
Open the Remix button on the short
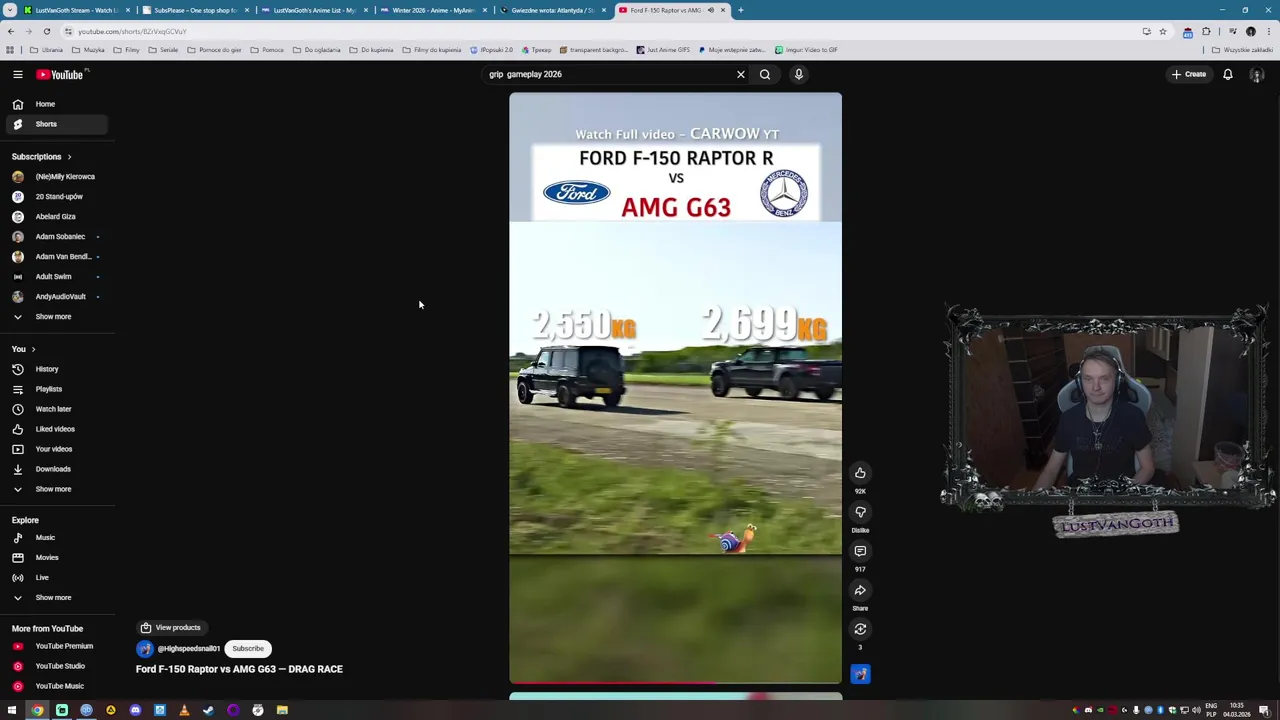860,629
